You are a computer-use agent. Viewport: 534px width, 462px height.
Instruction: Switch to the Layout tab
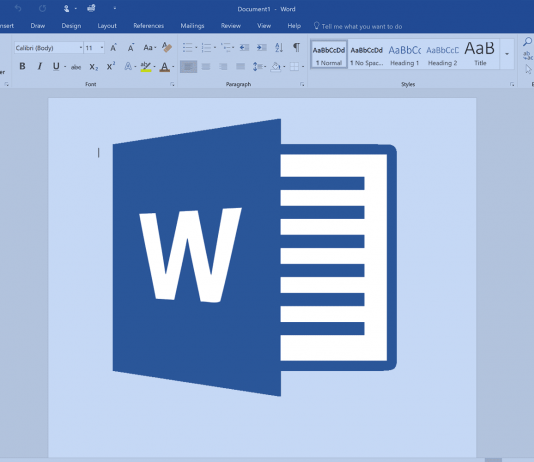tap(107, 26)
